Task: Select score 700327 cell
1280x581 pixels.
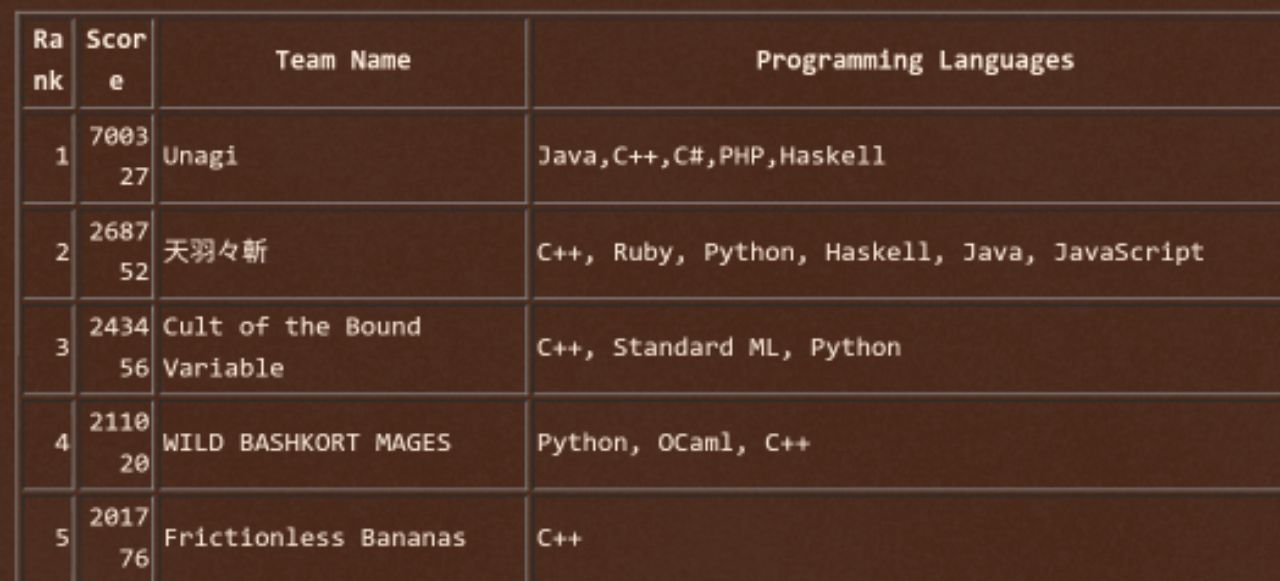Action: click(116, 158)
